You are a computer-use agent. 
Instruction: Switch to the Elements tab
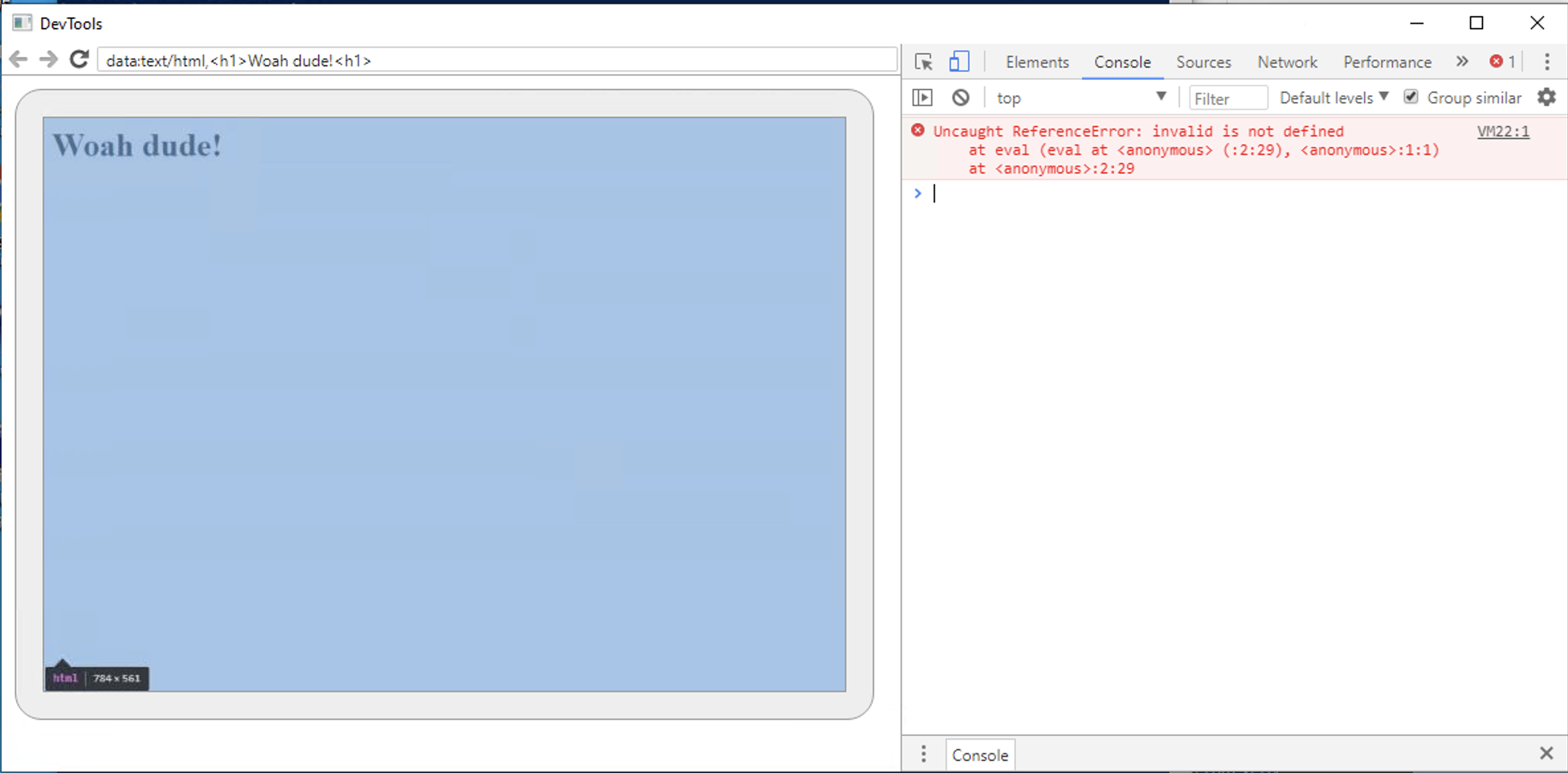click(x=1037, y=62)
